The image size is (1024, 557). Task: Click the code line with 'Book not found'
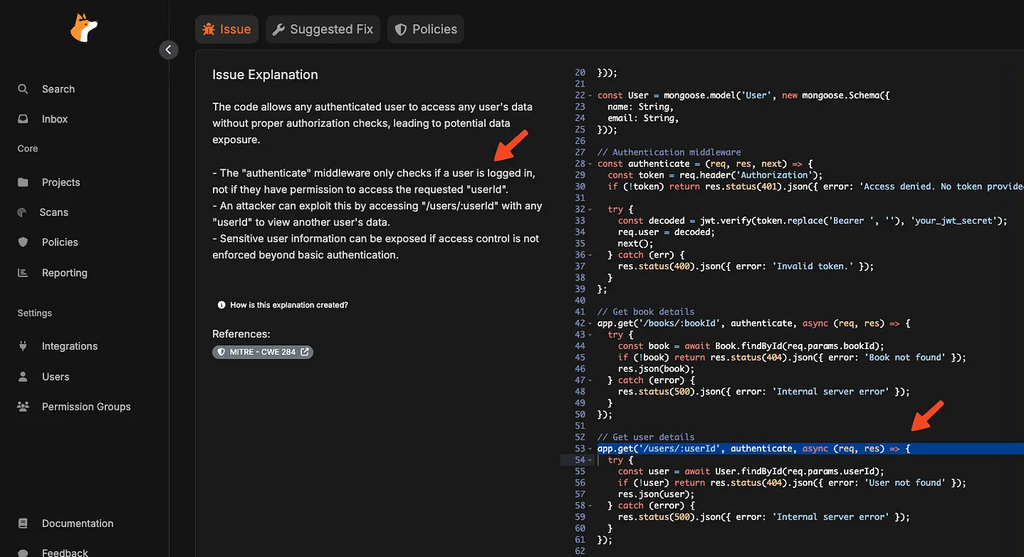coord(792,358)
